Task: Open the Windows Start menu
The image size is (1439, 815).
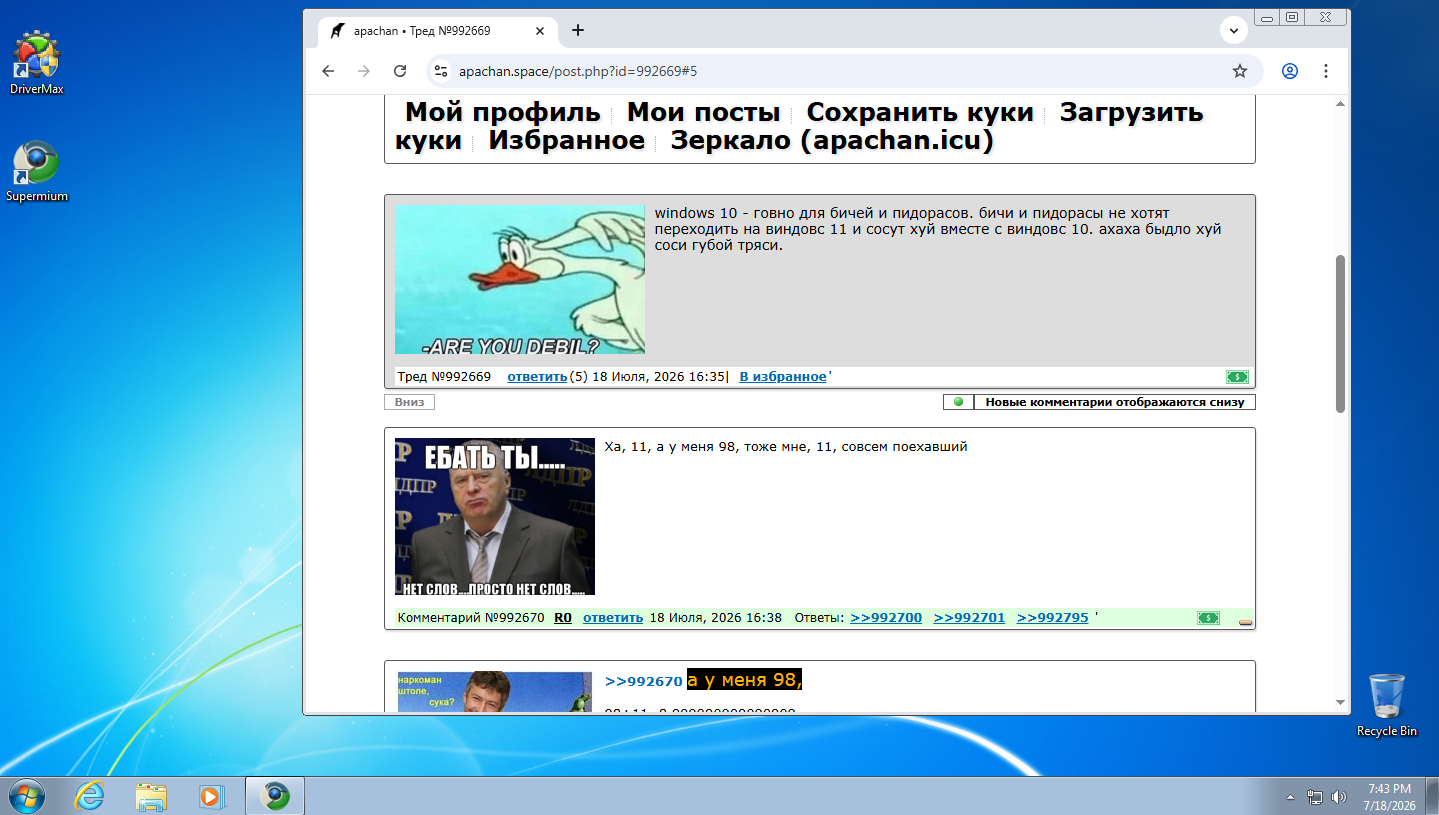Action: [27, 796]
